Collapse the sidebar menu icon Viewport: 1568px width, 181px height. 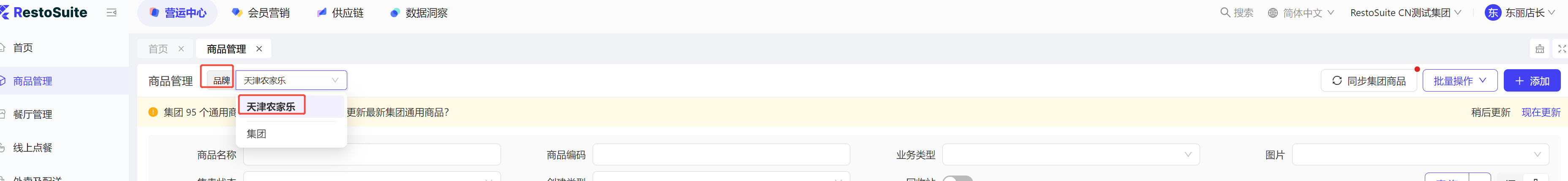[112, 13]
